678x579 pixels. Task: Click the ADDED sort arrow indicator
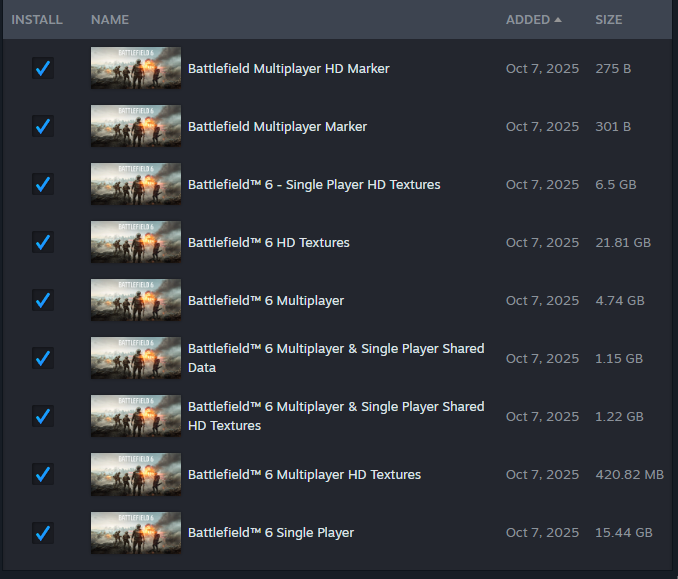click(558, 20)
